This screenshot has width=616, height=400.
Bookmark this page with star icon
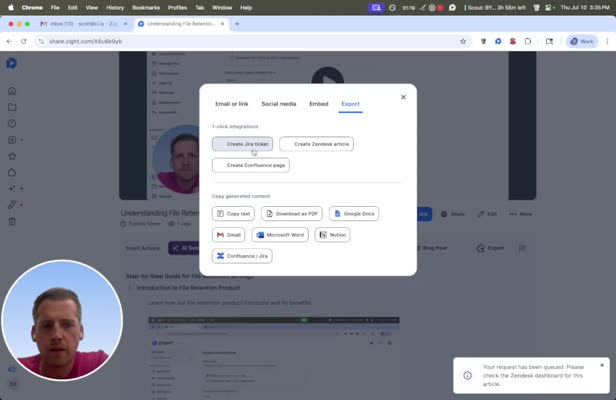463,41
